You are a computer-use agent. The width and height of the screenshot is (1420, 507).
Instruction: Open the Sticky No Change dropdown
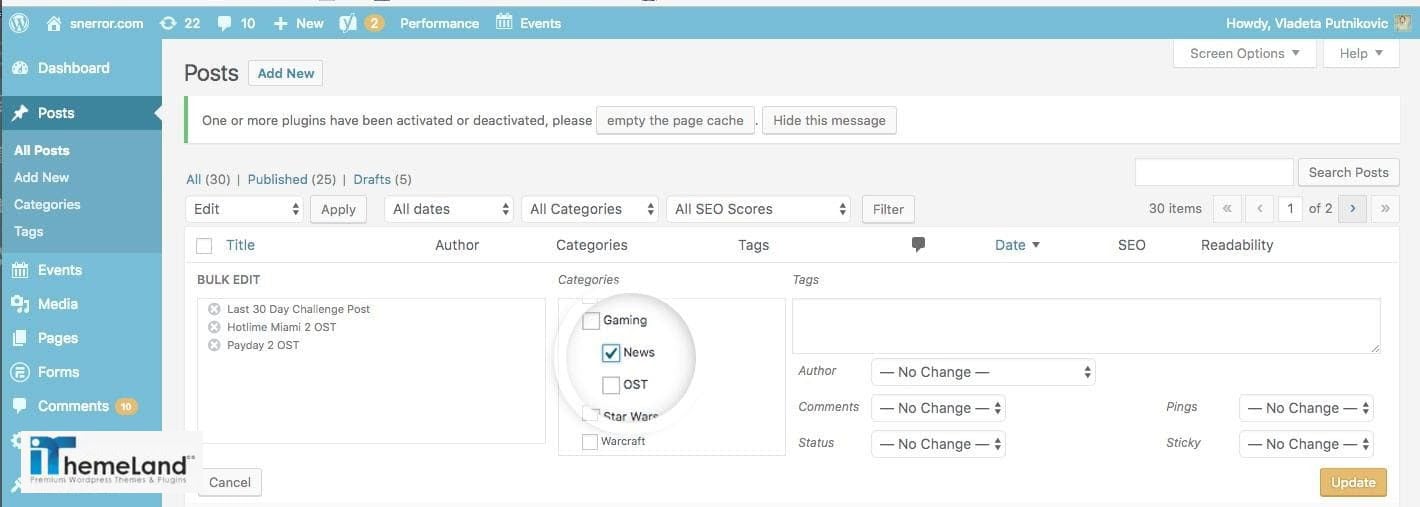click(1306, 444)
